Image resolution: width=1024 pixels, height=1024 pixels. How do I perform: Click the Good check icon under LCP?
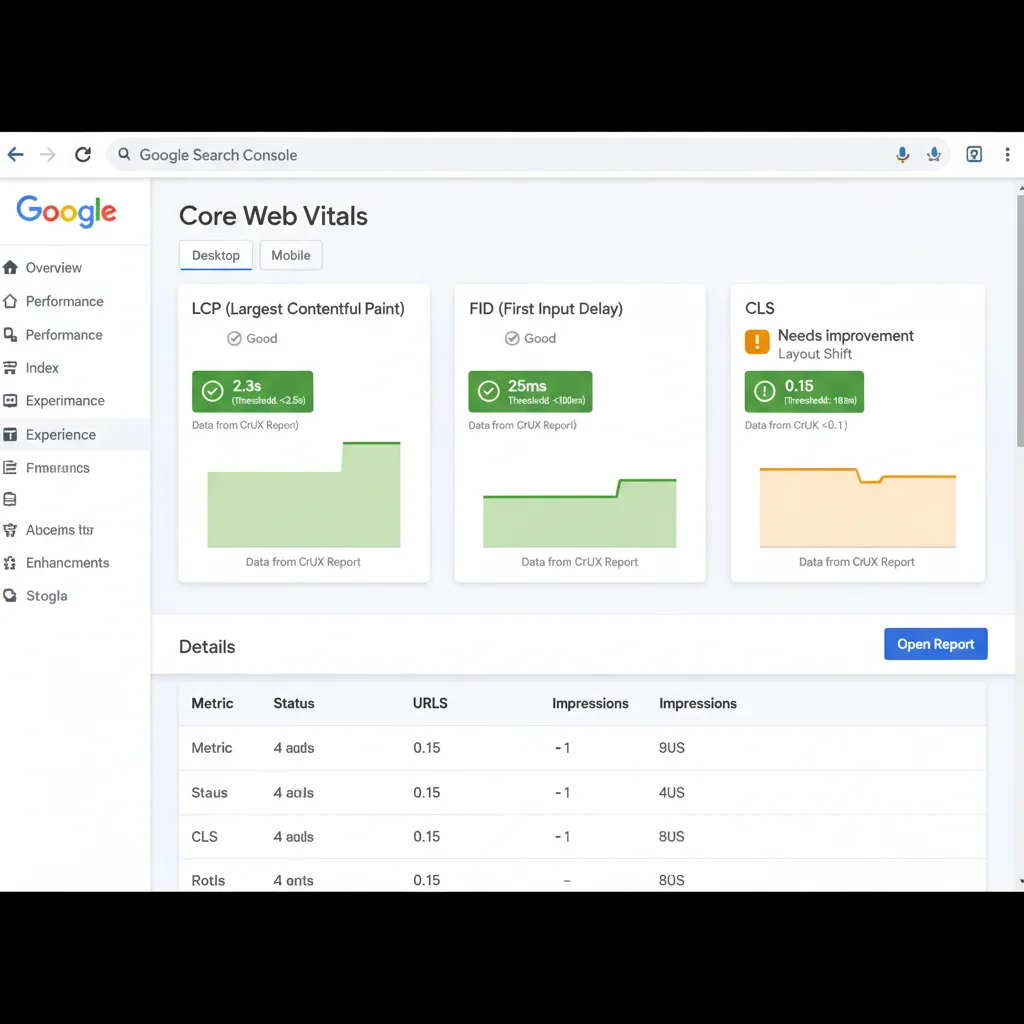(x=234, y=338)
